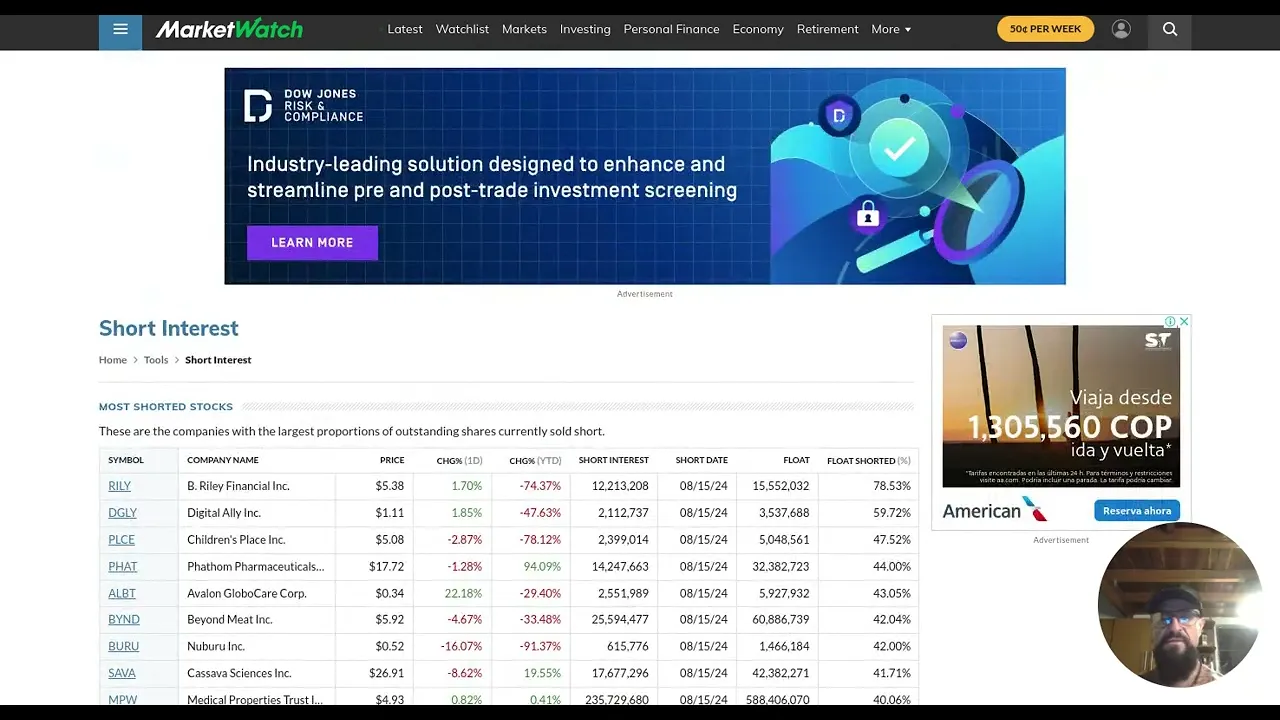Open the user profile icon

coord(1121,29)
